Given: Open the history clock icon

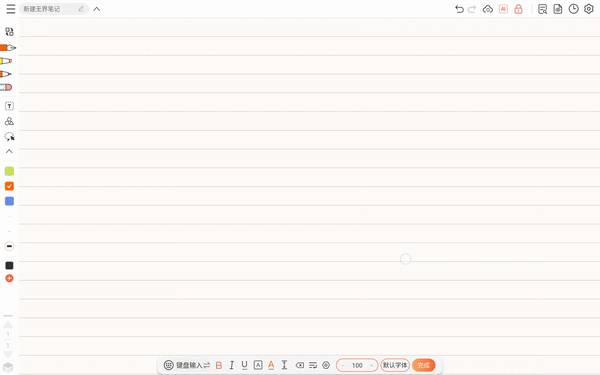Looking at the screenshot, I should (x=573, y=9).
